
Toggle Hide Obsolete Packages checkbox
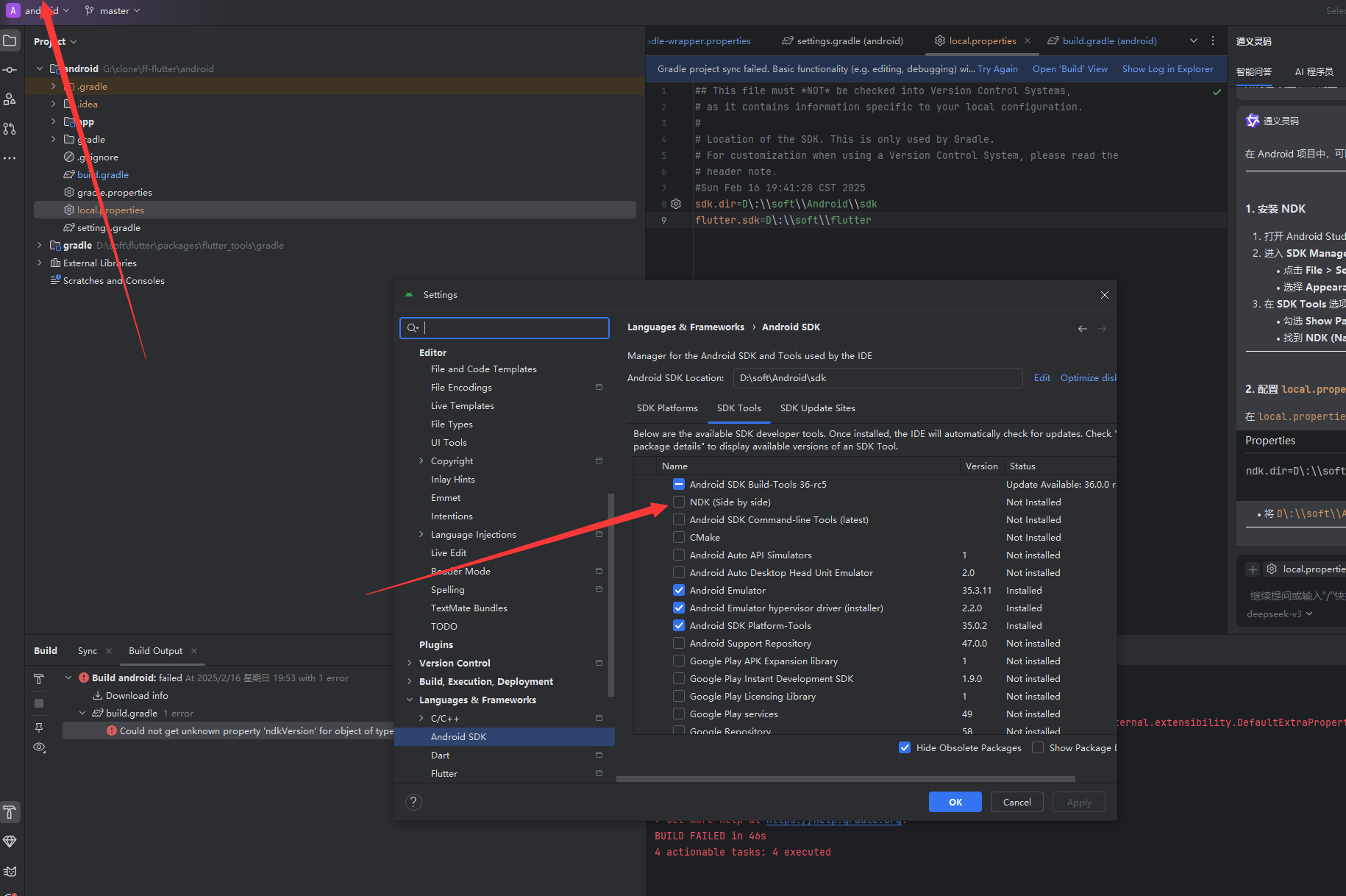[905, 747]
